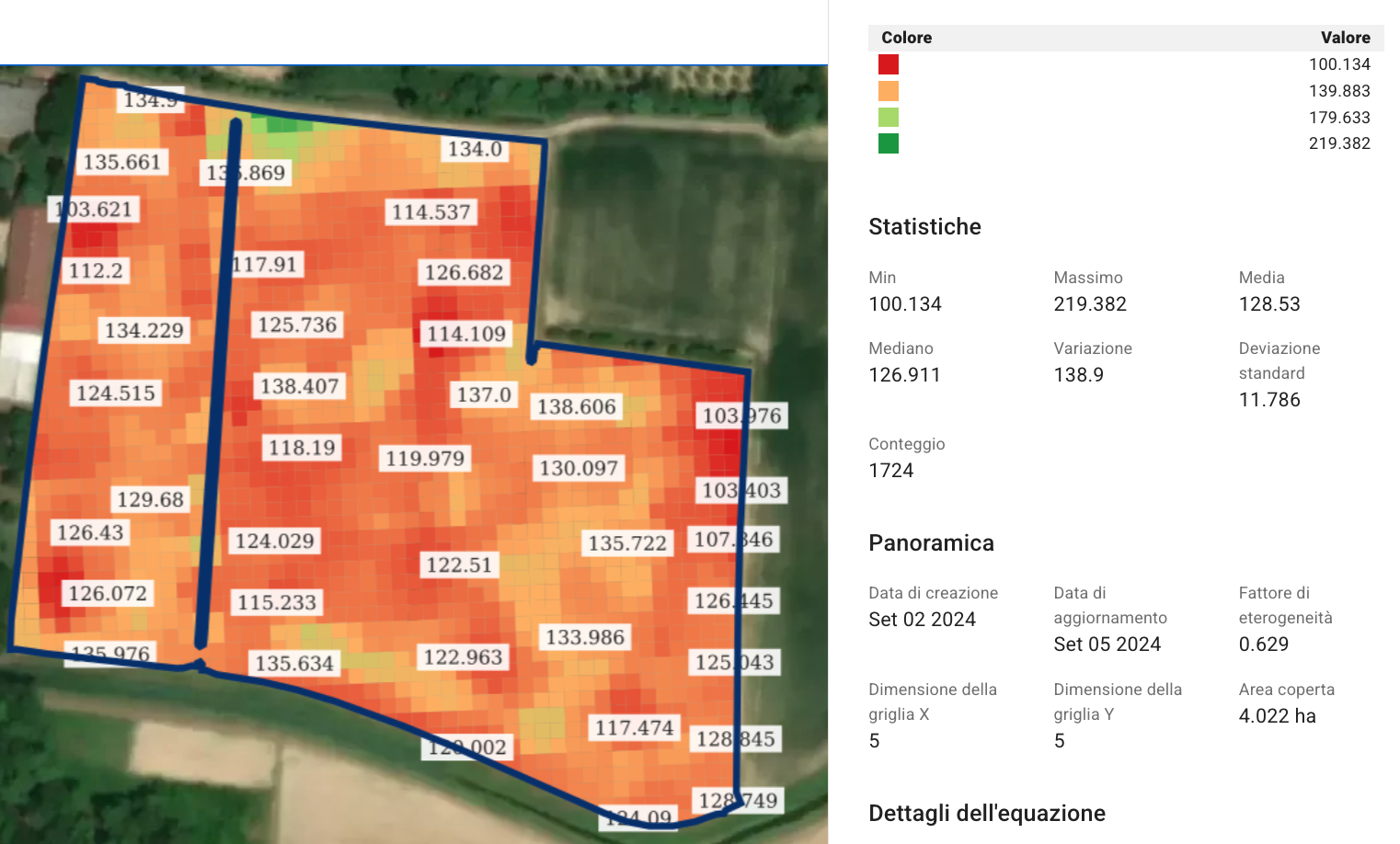Click the Fattore di eterogeneità value 0.629

coord(1263,644)
